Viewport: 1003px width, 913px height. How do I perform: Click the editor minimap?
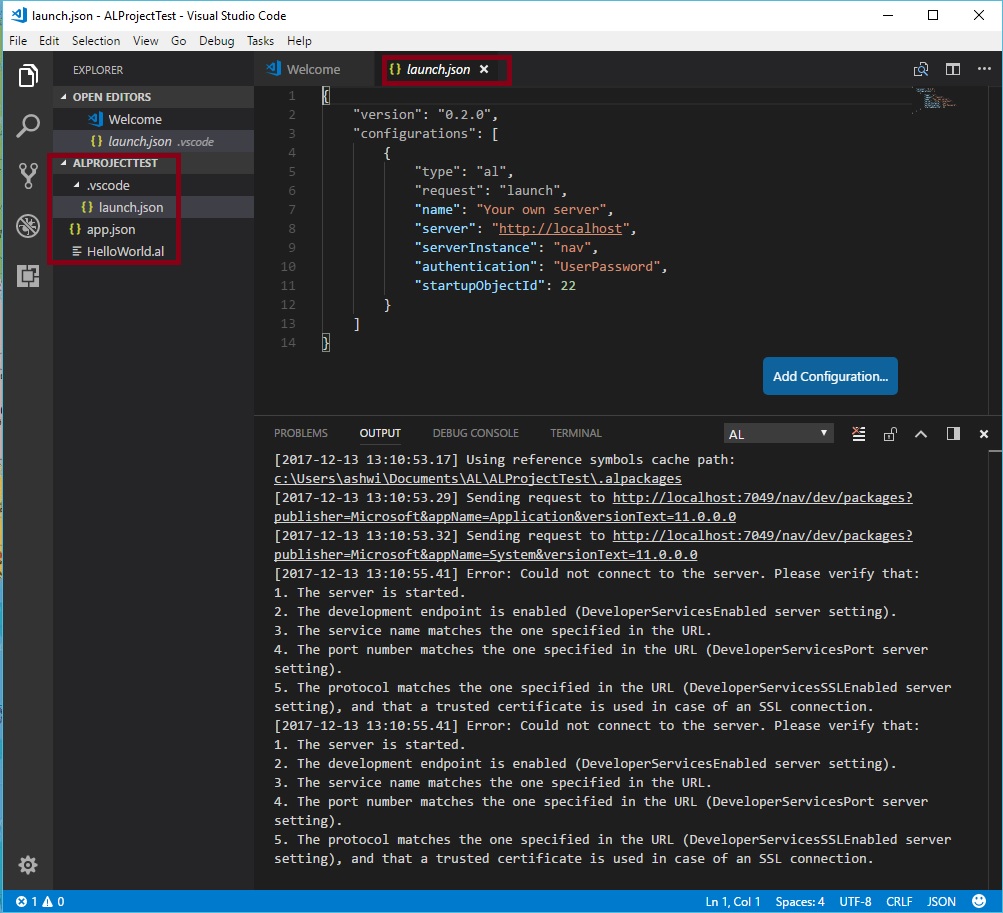(x=935, y=100)
